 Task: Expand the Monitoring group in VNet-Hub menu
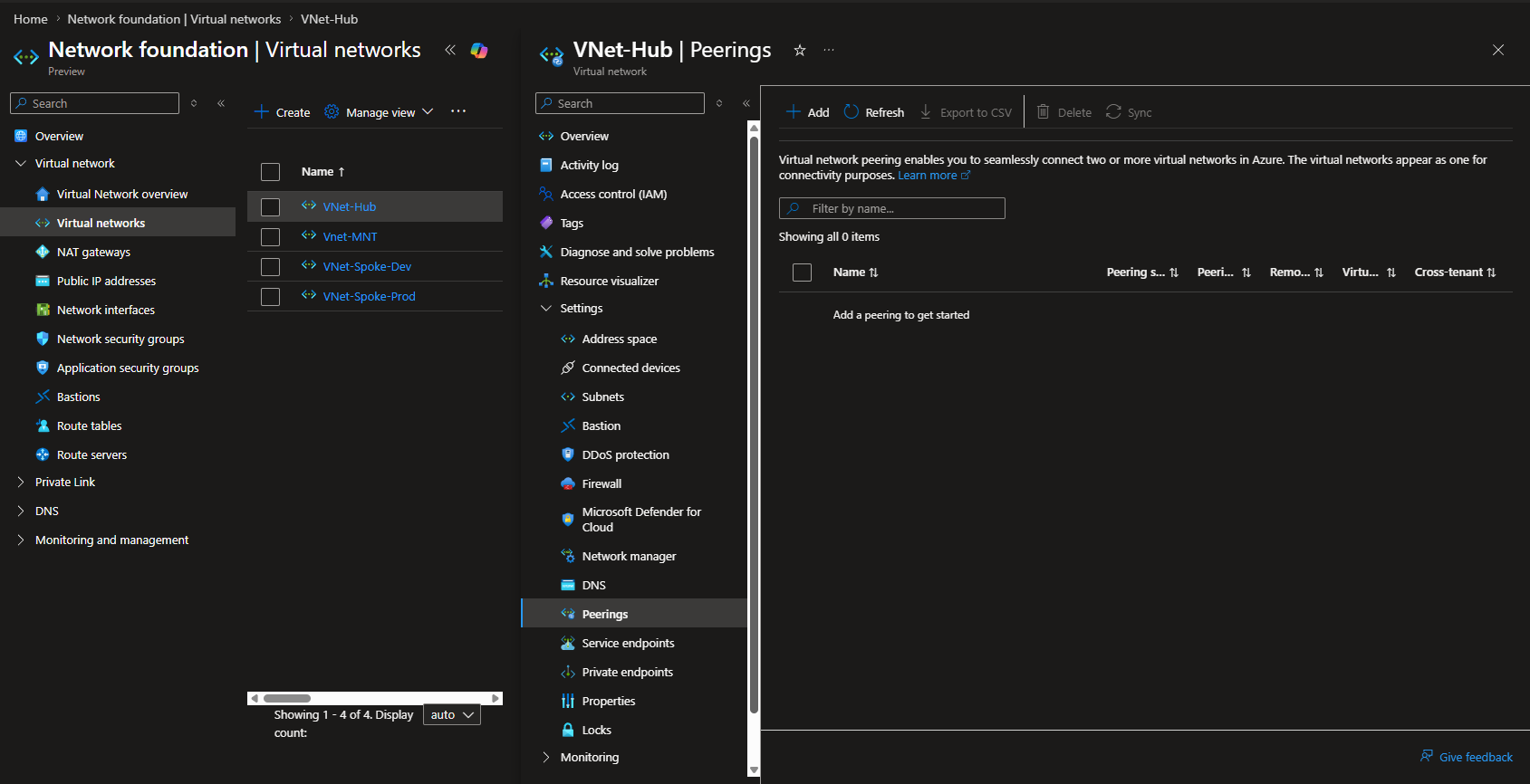pyautogui.click(x=546, y=758)
